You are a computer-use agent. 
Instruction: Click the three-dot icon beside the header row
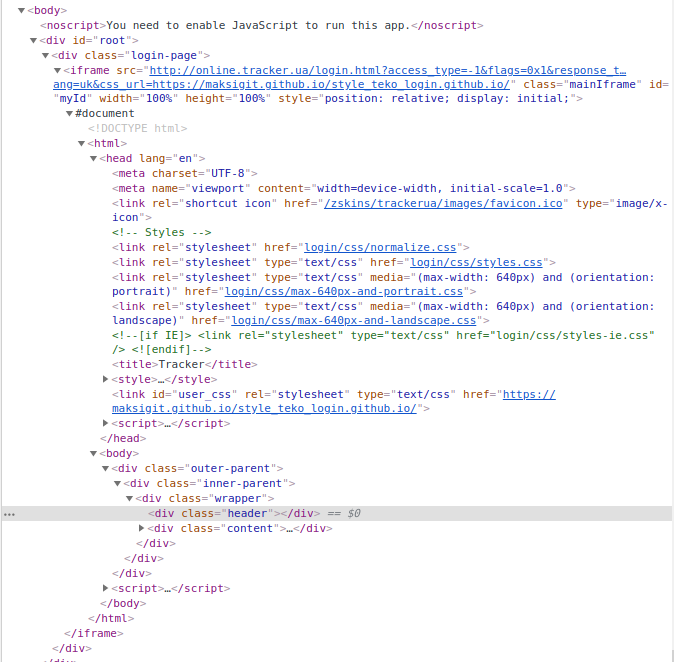pos(10,514)
